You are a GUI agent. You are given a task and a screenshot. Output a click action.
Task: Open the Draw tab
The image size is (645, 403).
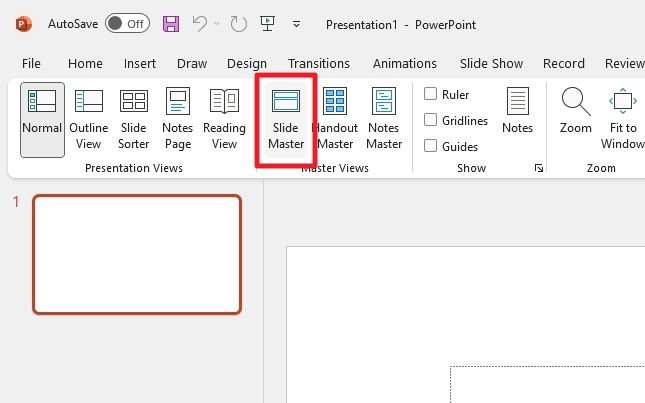coord(192,64)
